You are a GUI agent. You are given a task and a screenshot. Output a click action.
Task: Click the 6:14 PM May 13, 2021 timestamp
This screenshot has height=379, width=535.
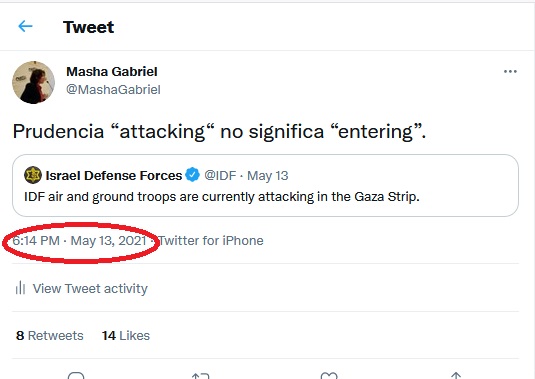[79, 241]
